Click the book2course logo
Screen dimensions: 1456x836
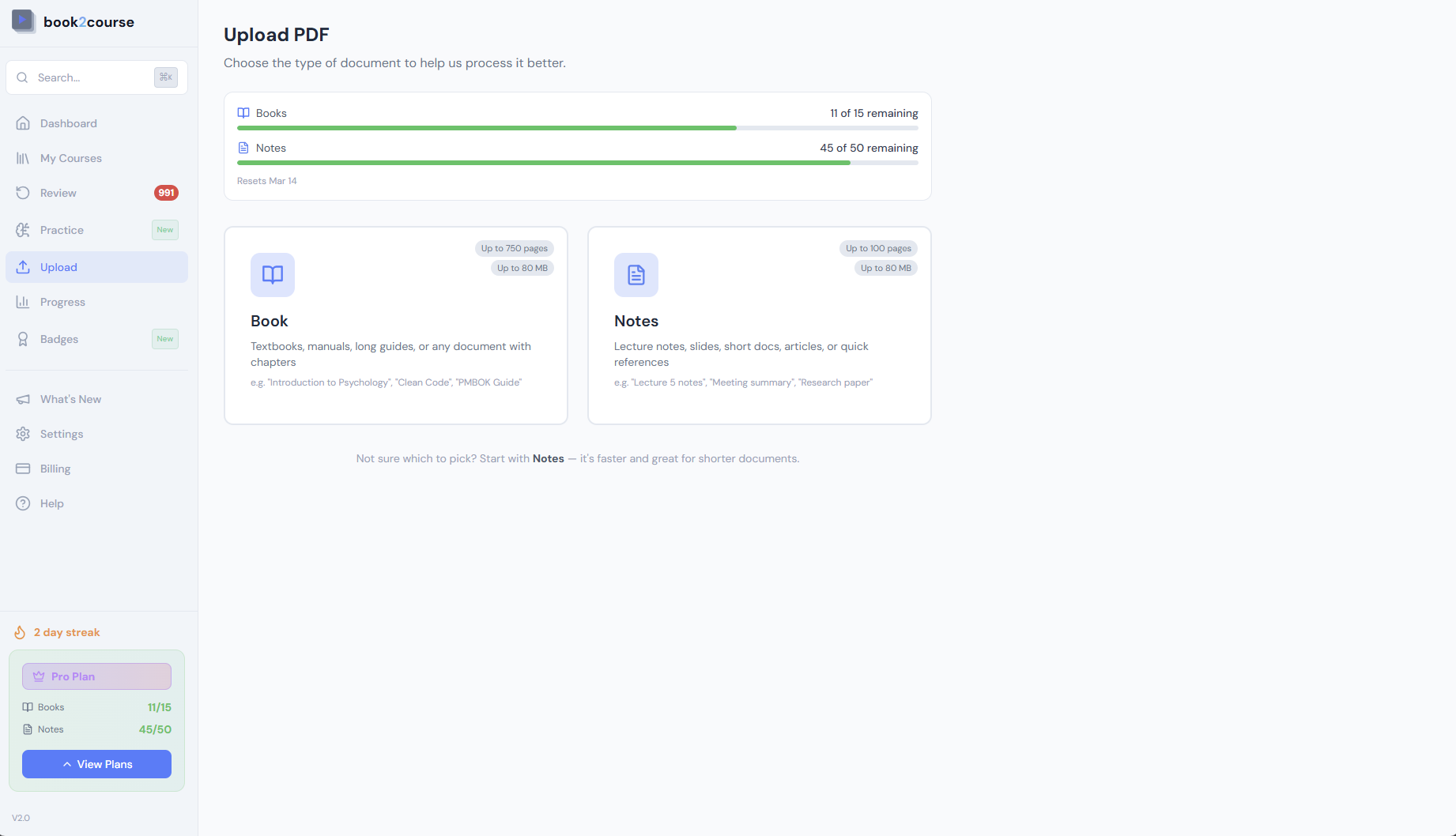coord(74,21)
